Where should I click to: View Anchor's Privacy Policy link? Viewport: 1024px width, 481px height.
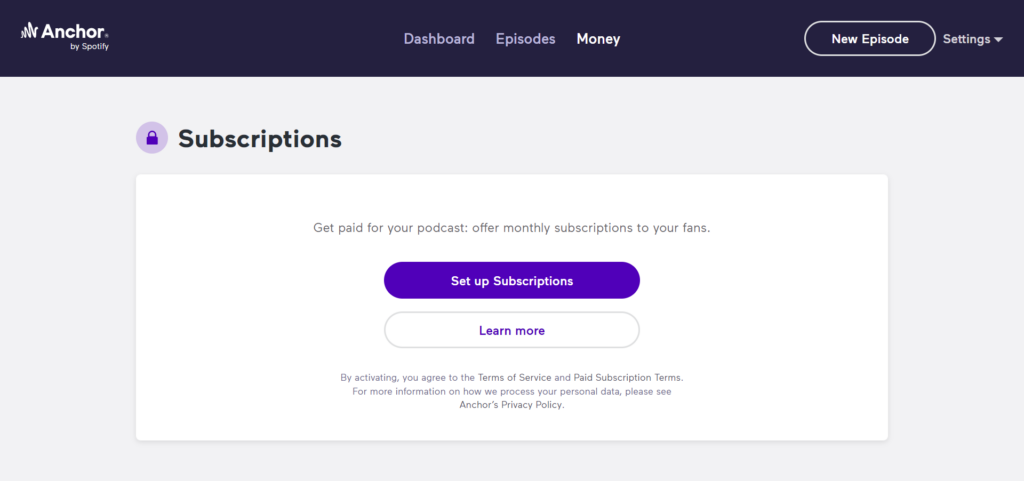512,405
